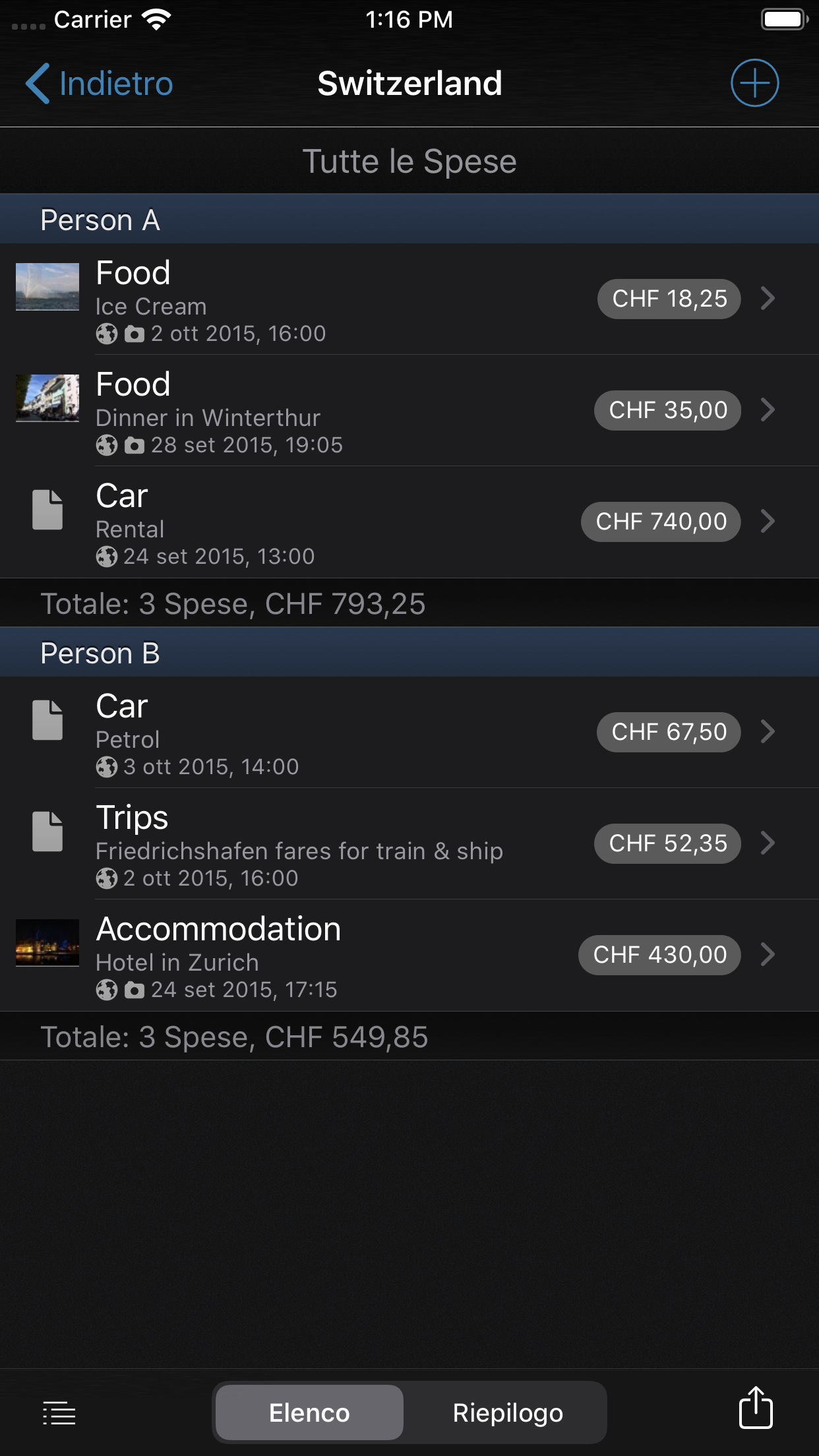Open the share export icon

(x=755, y=1408)
